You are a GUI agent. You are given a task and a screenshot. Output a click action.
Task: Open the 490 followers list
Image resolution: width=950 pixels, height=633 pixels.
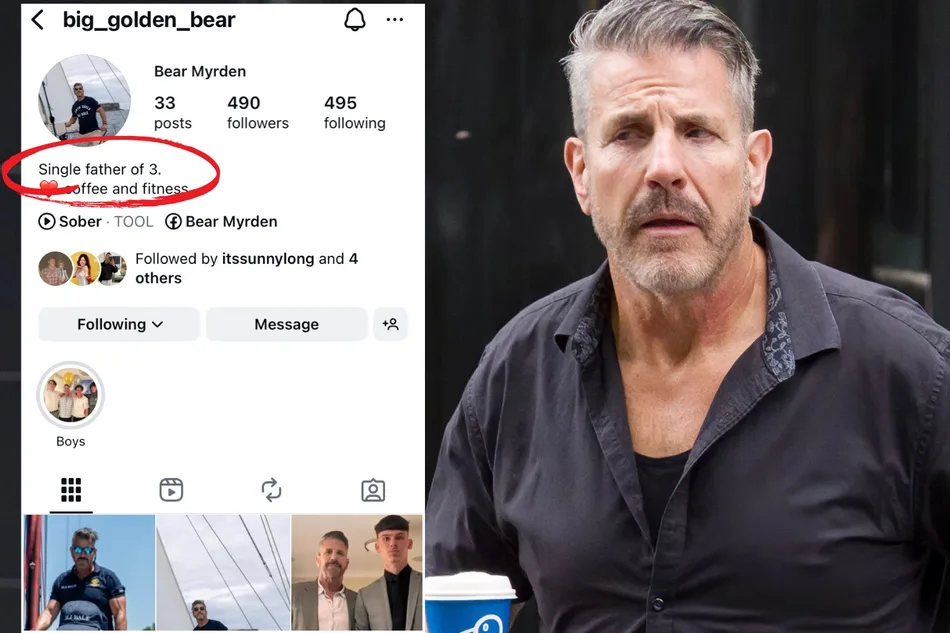click(x=257, y=113)
